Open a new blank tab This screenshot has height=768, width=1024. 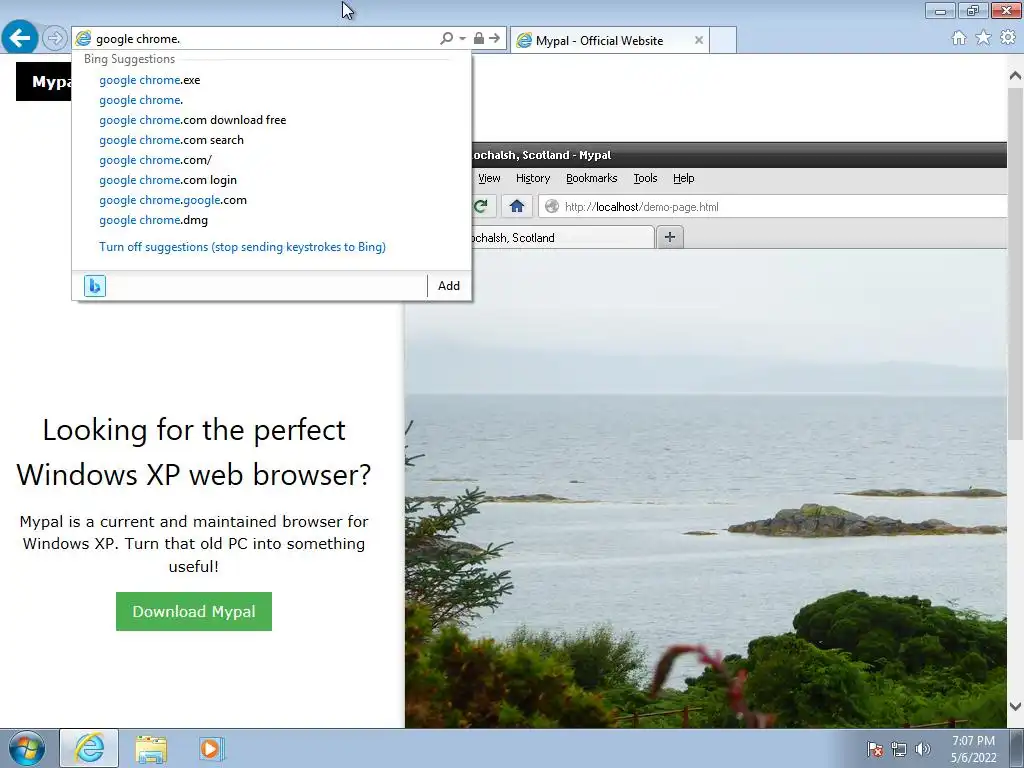(723, 40)
